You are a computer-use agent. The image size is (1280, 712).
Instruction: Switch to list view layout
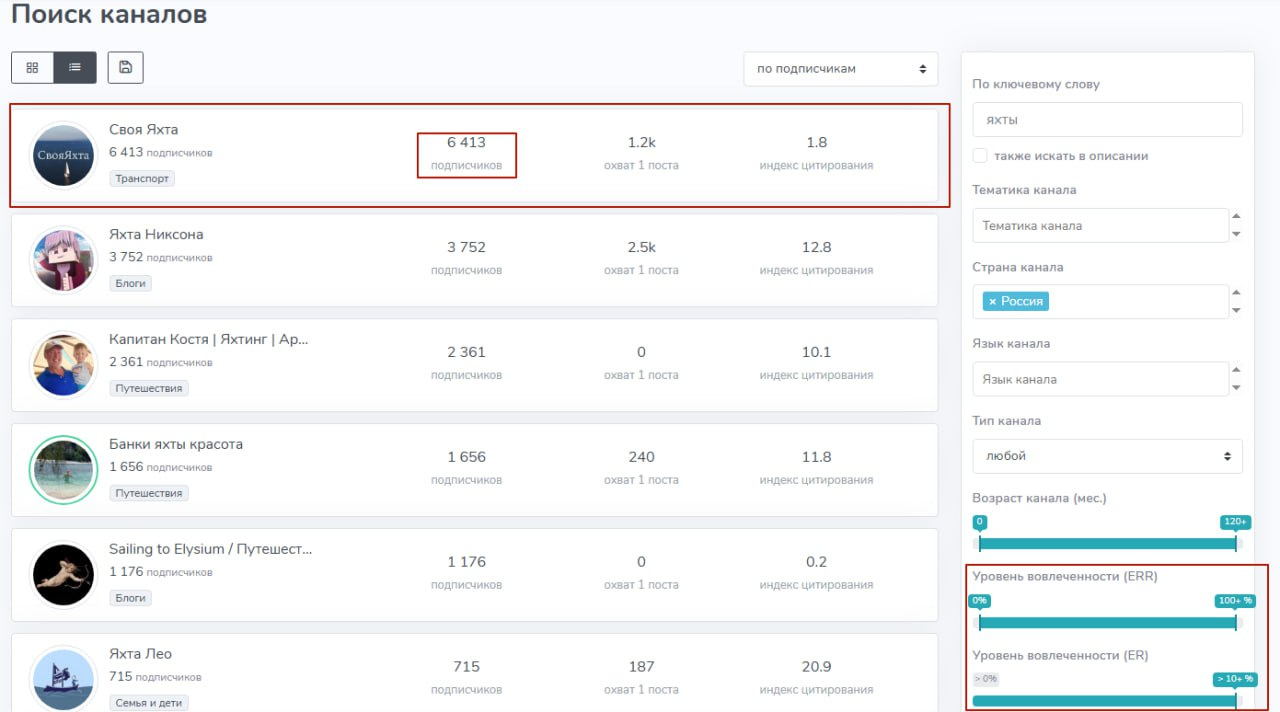click(75, 67)
